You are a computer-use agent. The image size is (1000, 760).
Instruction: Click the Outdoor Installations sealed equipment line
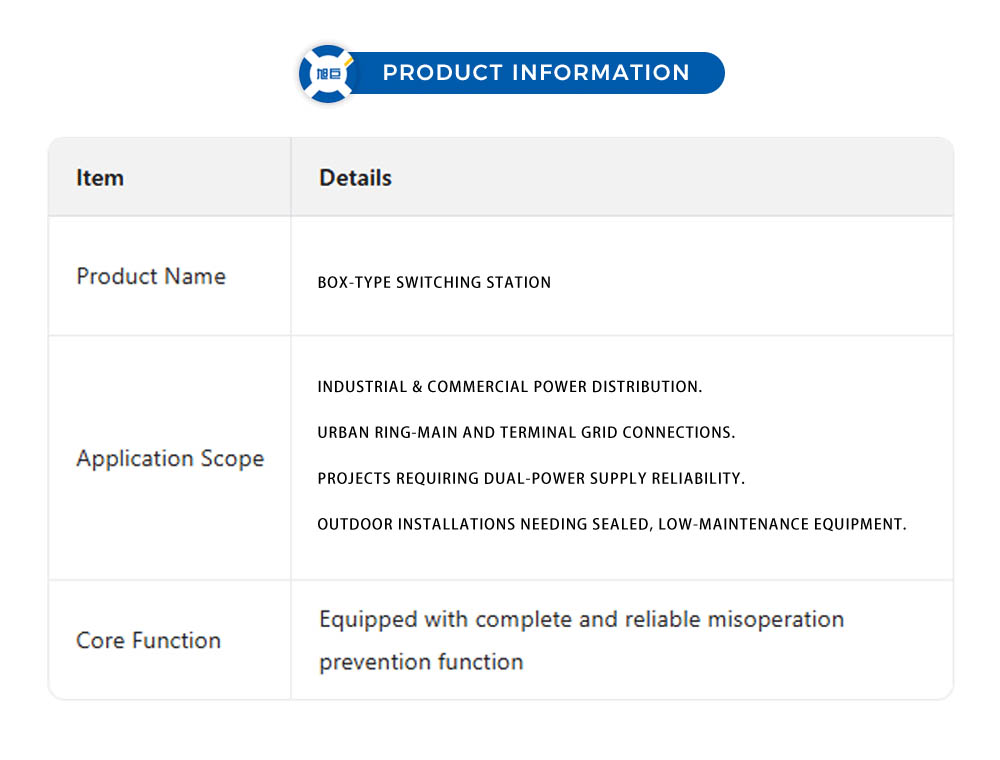611,525
